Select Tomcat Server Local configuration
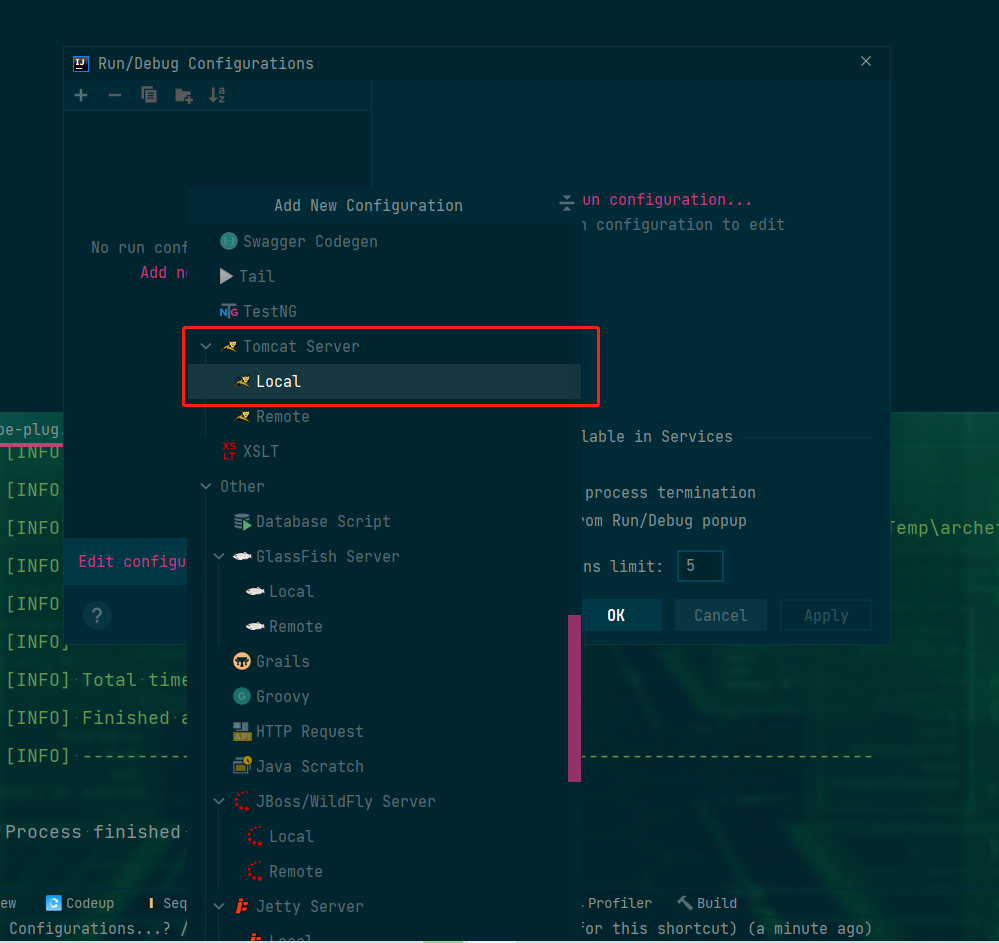The width and height of the screenshot is (999, 943). (384, 382)
